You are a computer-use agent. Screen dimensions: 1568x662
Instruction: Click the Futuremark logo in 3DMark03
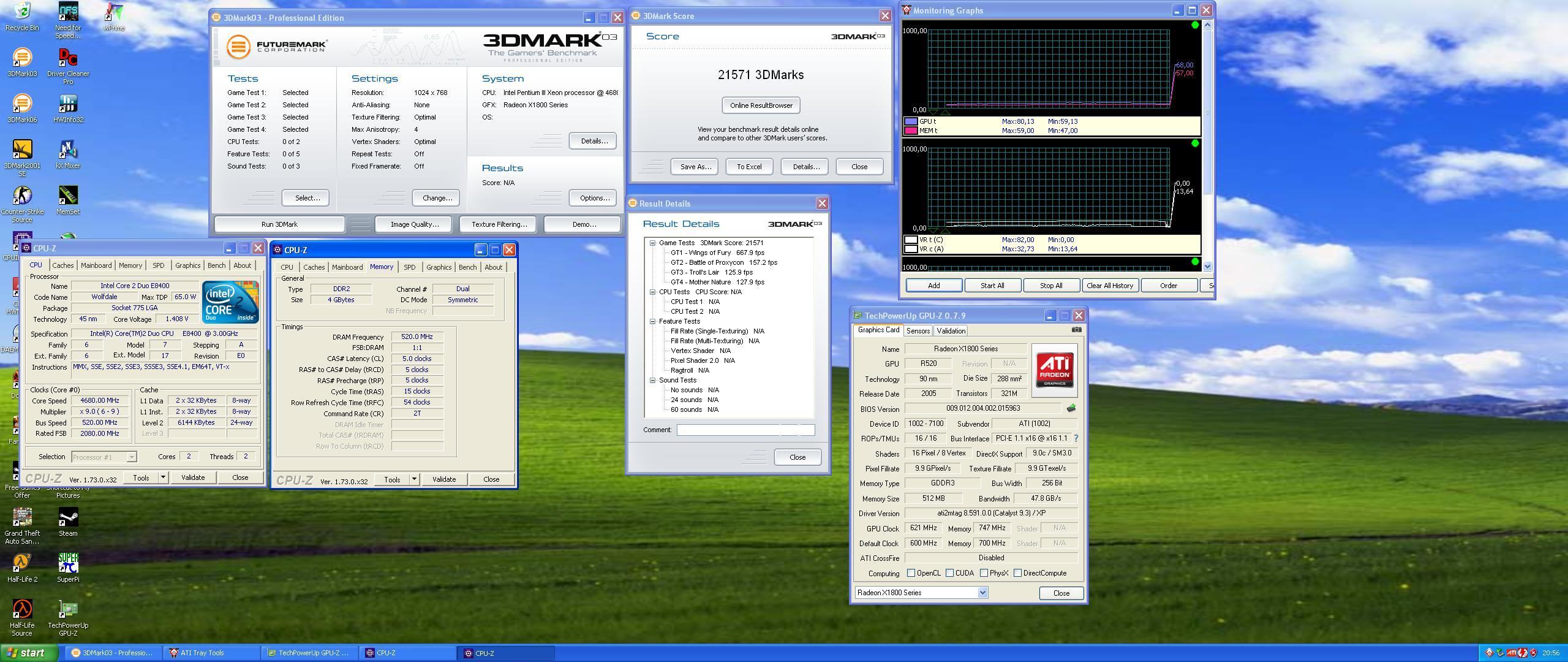[276, 46]
